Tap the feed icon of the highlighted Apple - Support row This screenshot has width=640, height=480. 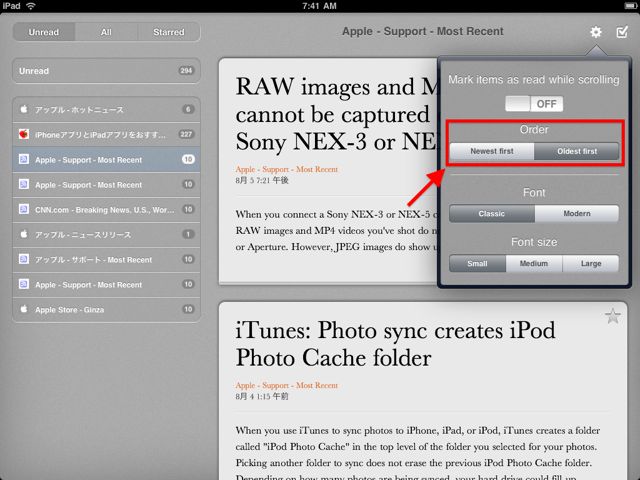click(x=24, y=159)
